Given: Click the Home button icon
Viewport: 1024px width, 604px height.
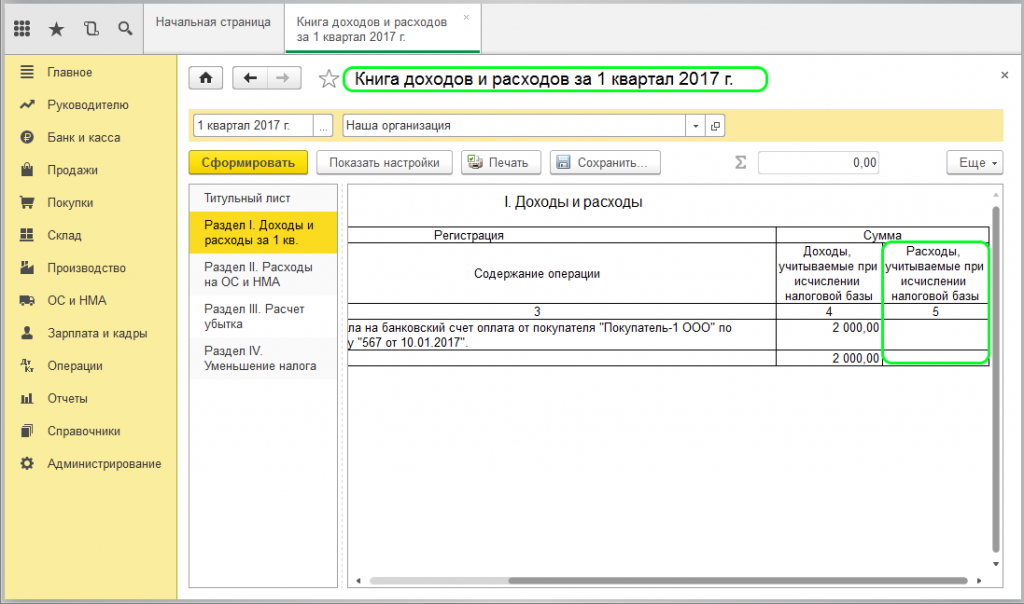Looking at the screenshot, I should 206,79.
